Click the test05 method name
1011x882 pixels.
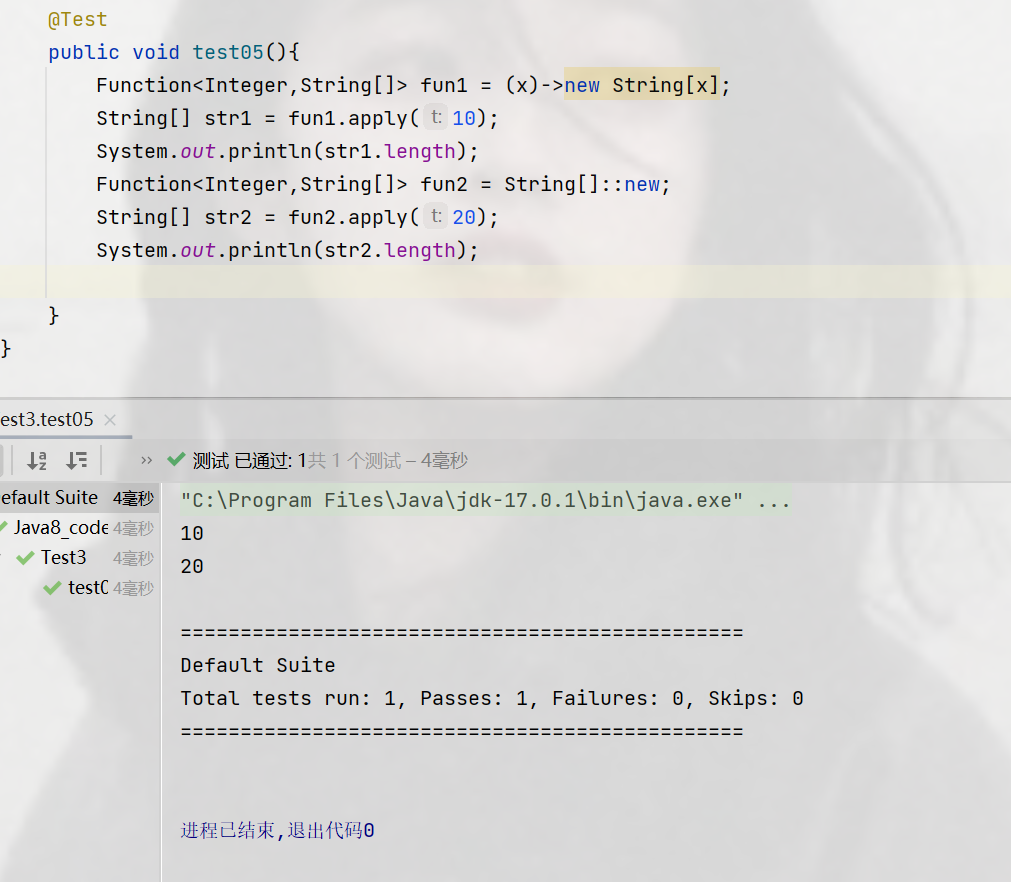[228, 52]
